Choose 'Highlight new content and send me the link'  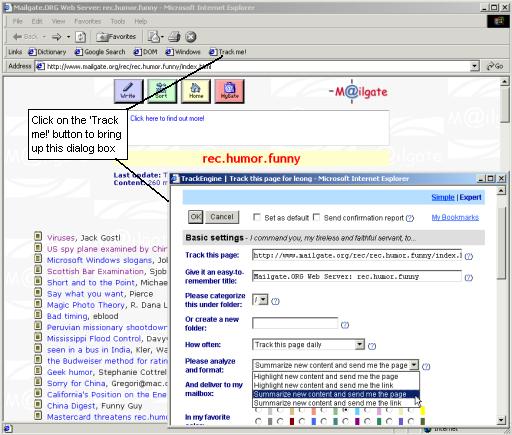[x=336, y=385]
